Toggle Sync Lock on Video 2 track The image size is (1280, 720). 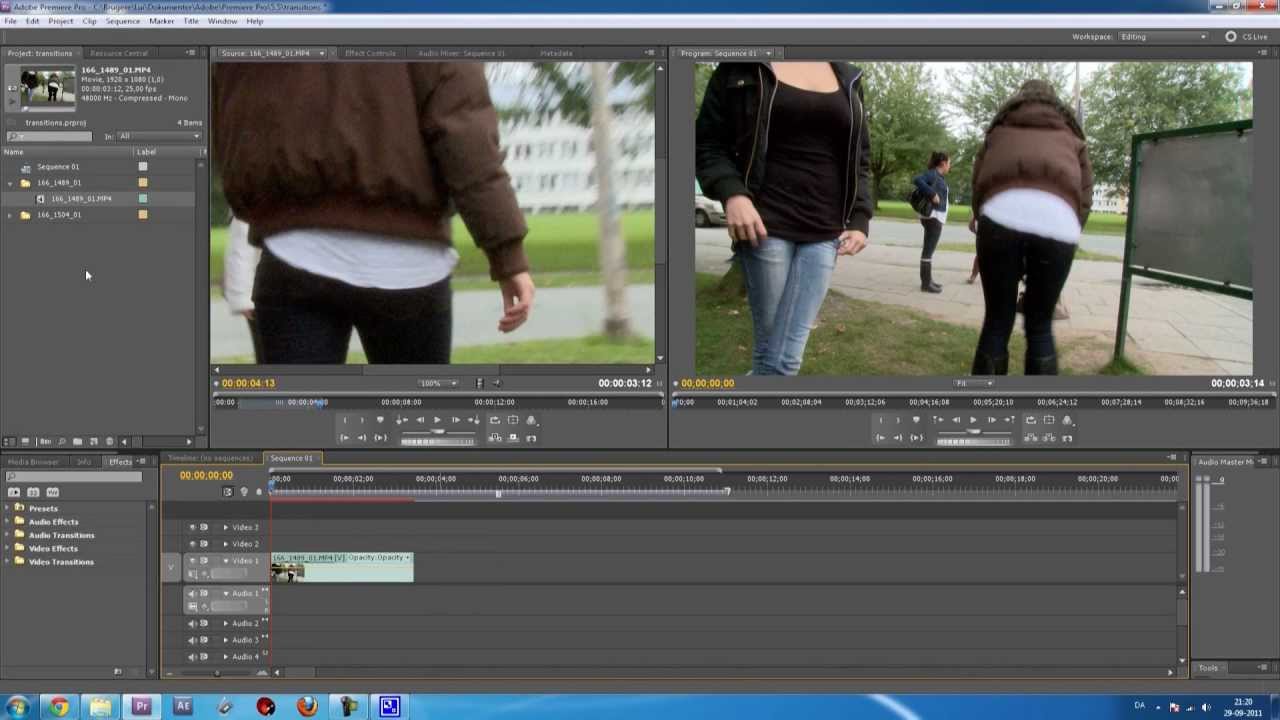[204, 544]
